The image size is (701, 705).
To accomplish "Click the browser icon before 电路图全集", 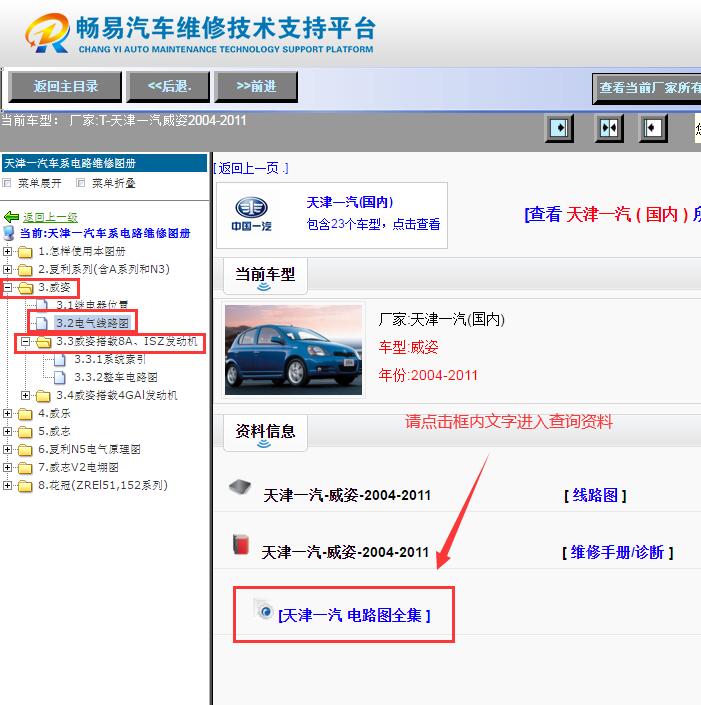I will click(x=263, y=610).
